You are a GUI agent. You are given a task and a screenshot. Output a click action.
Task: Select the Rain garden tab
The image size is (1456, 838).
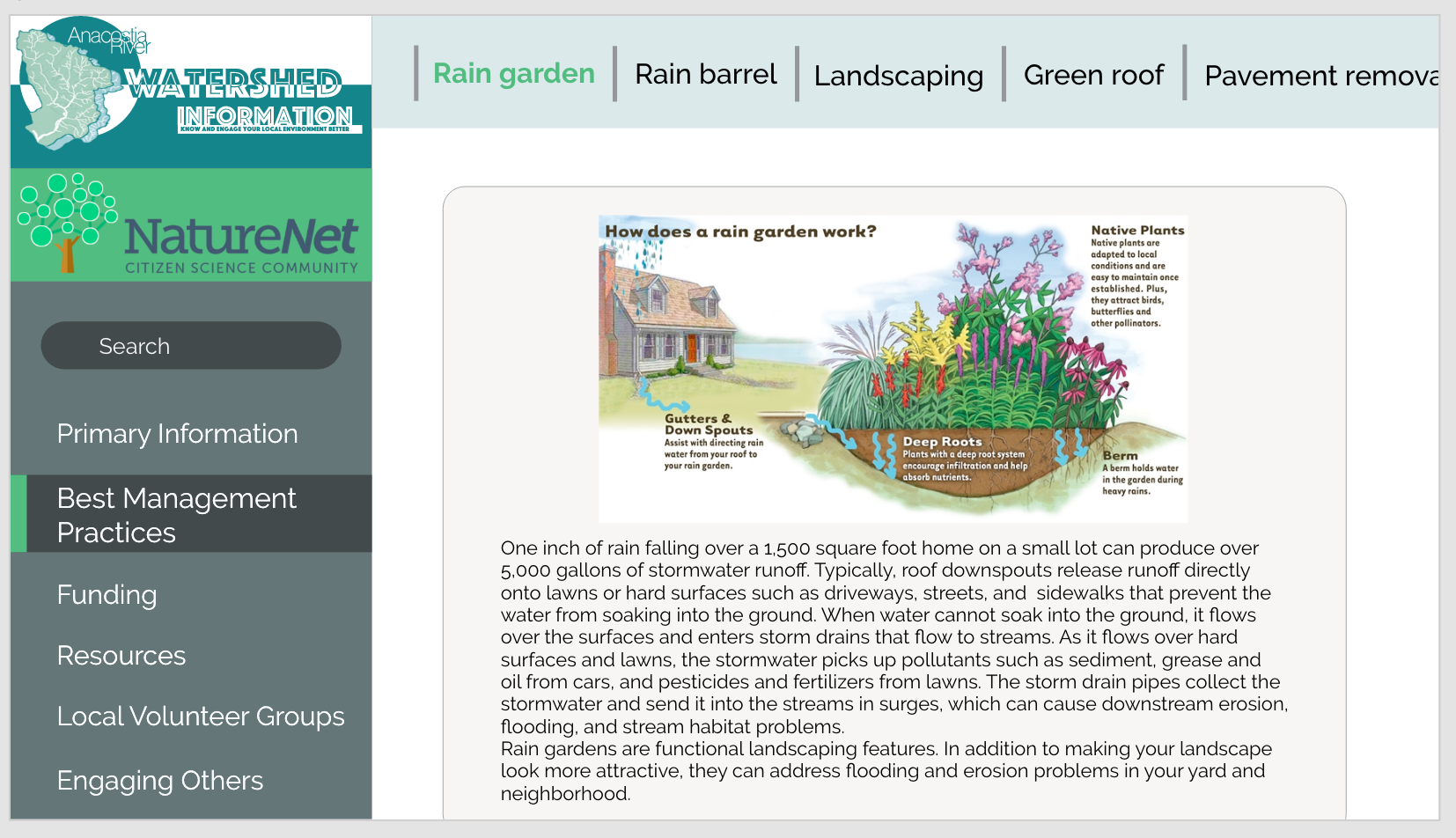tap(514, 73)
